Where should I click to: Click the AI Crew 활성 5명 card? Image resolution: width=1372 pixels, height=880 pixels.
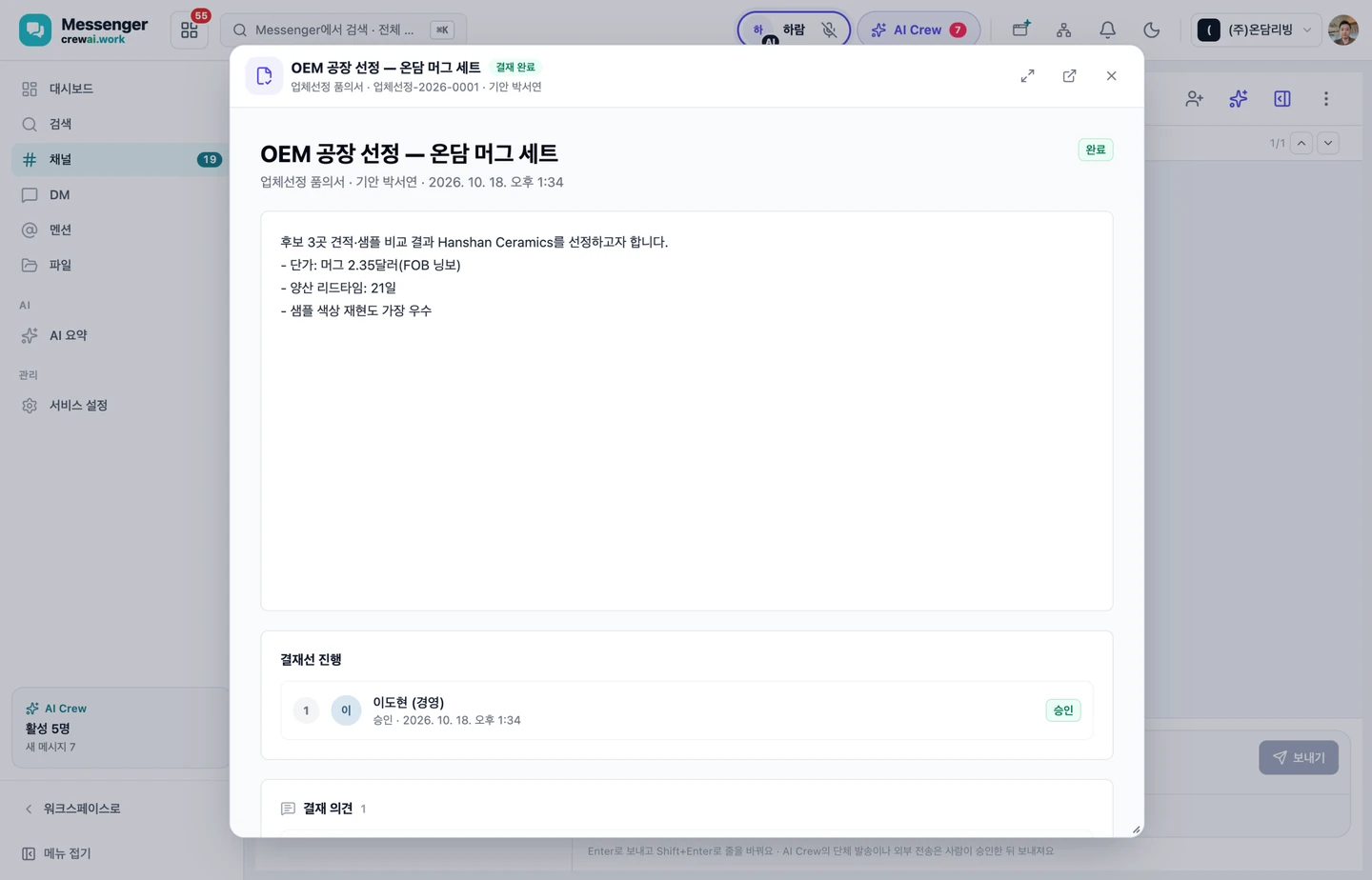[x=120, y=728]
